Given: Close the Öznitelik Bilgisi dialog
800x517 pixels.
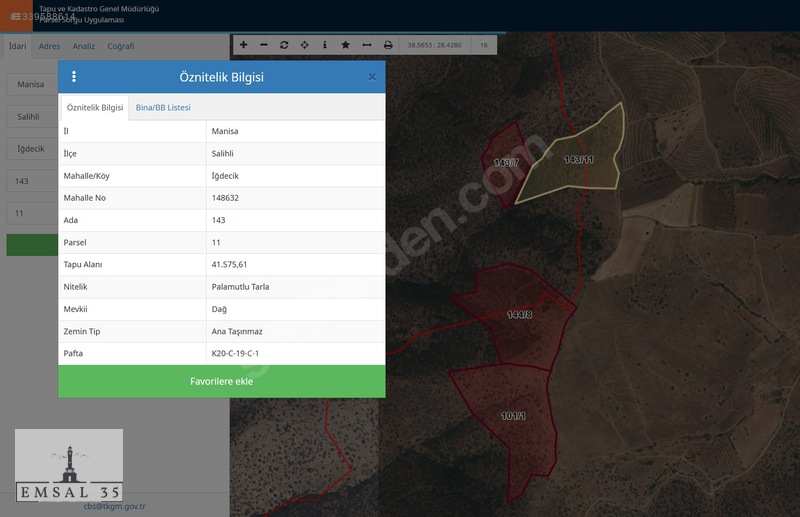Looking at the screenshot, I should click(372, 77).
